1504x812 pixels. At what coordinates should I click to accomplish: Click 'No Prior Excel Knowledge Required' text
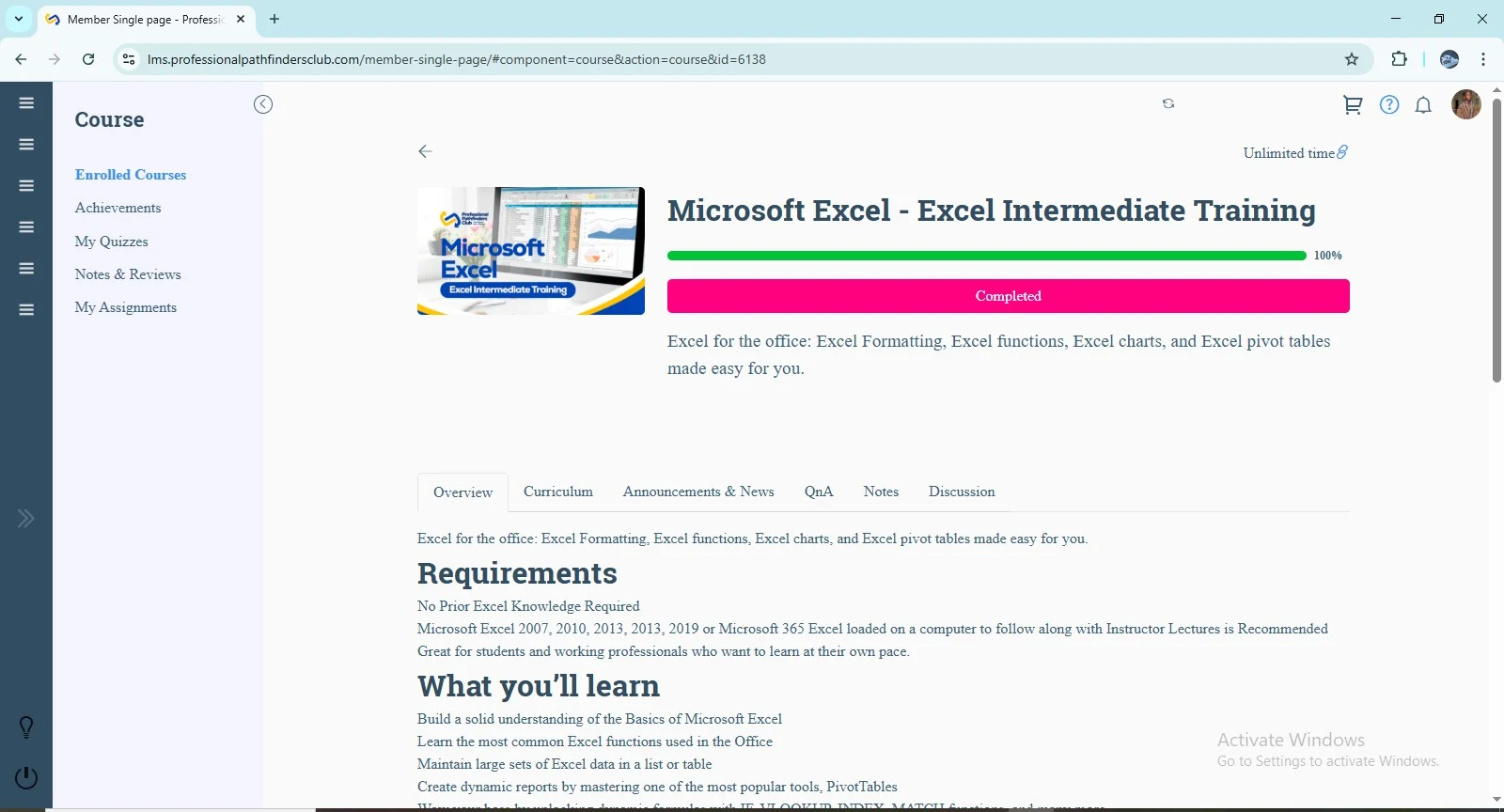528,606
